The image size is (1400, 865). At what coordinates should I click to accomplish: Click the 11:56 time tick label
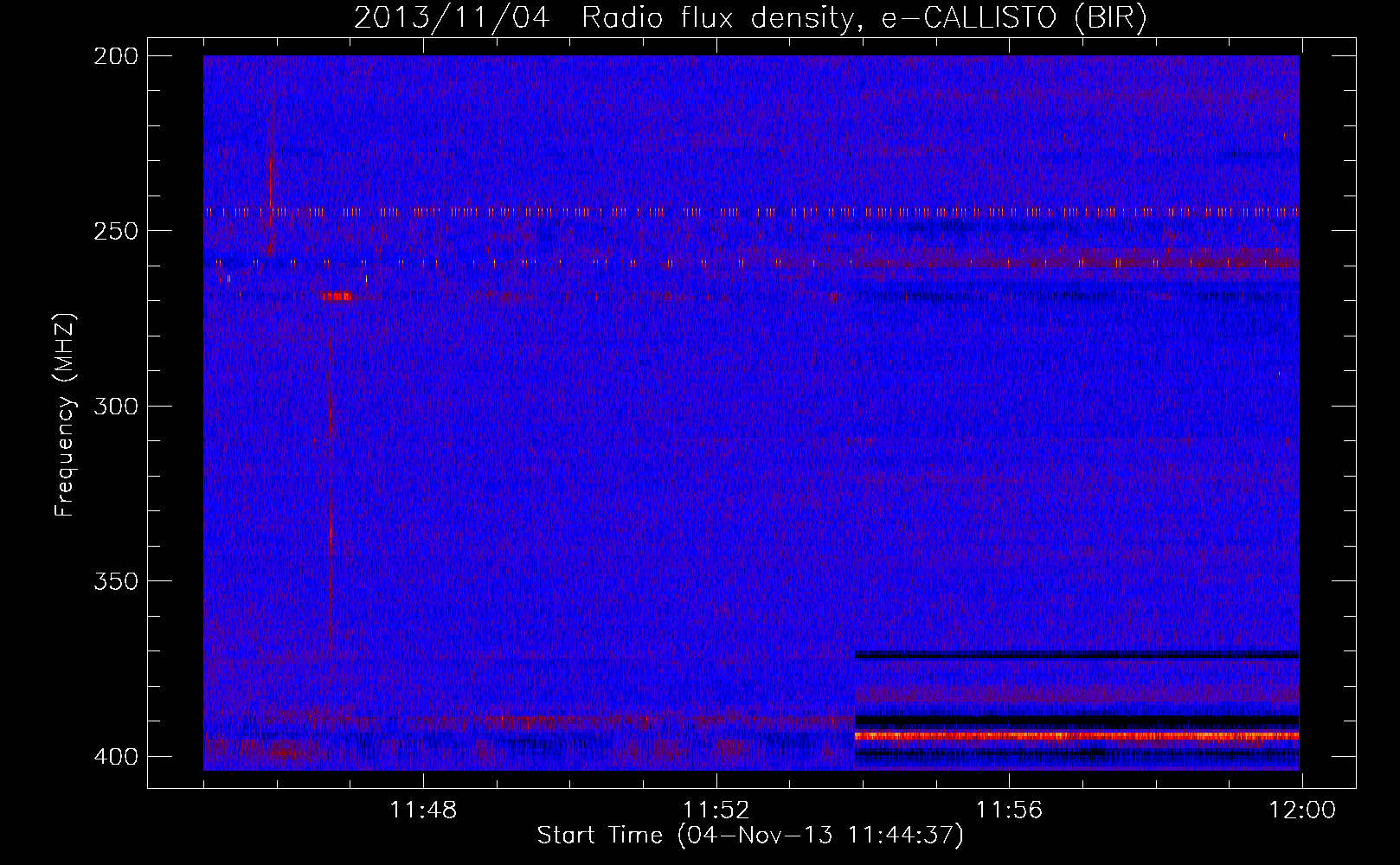[1010, 811]
